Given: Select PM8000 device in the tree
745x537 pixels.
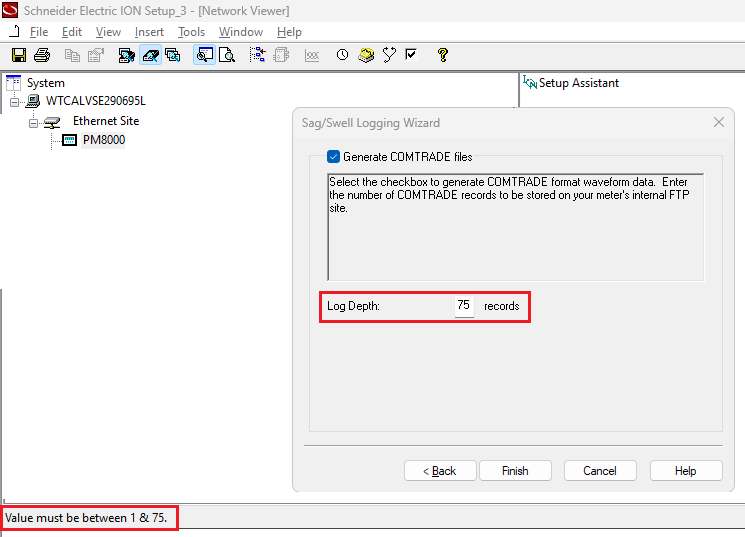Looking at the screenshot, I should click(104, 140).
